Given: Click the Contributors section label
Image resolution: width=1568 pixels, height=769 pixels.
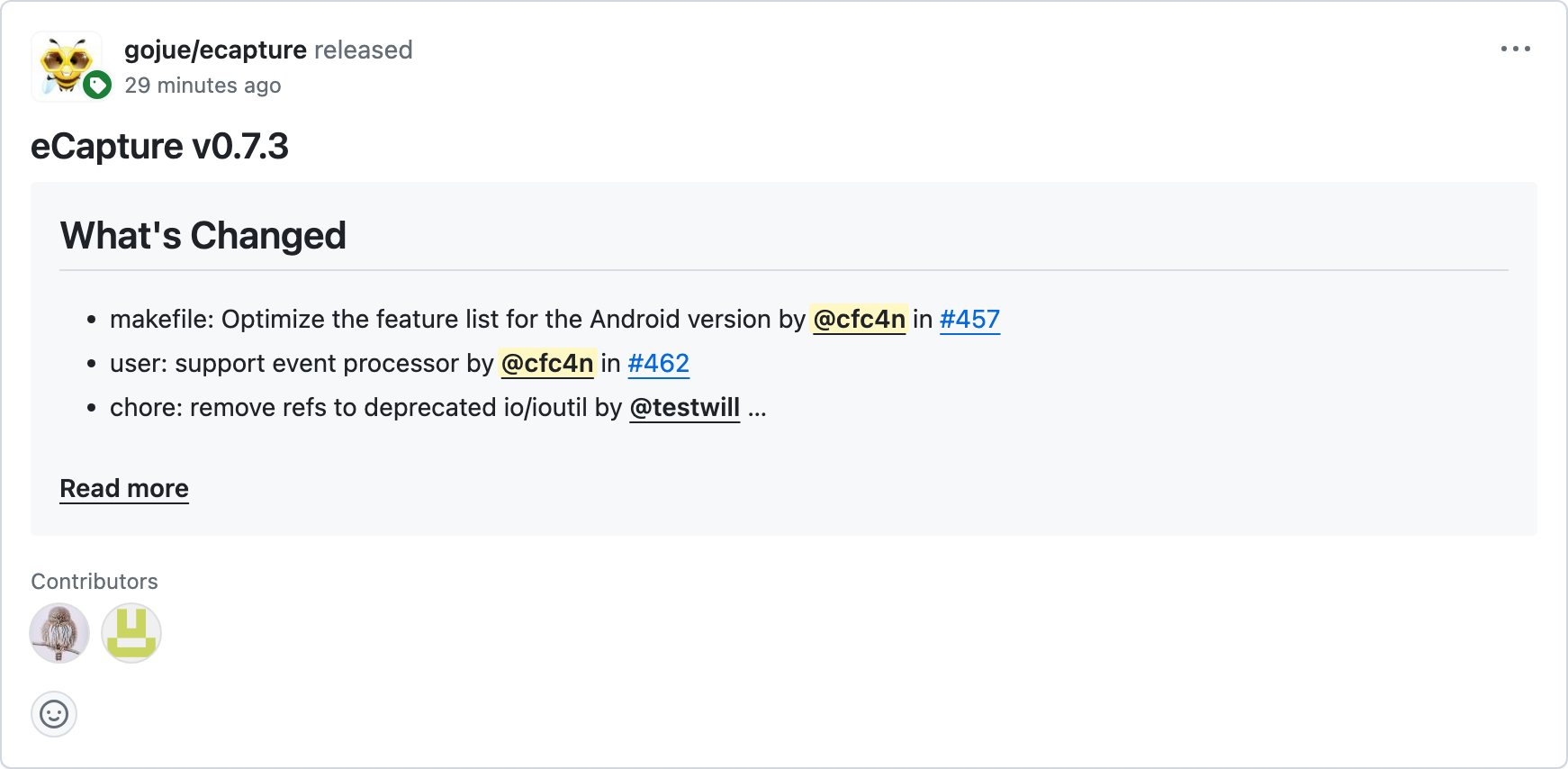Looking at the screenshot, I should tap(94, 581).
